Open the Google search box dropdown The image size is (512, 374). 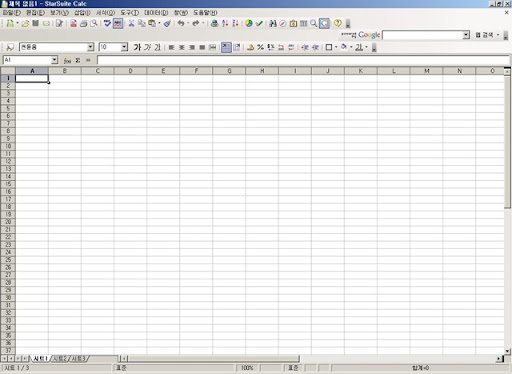point(466,35)
